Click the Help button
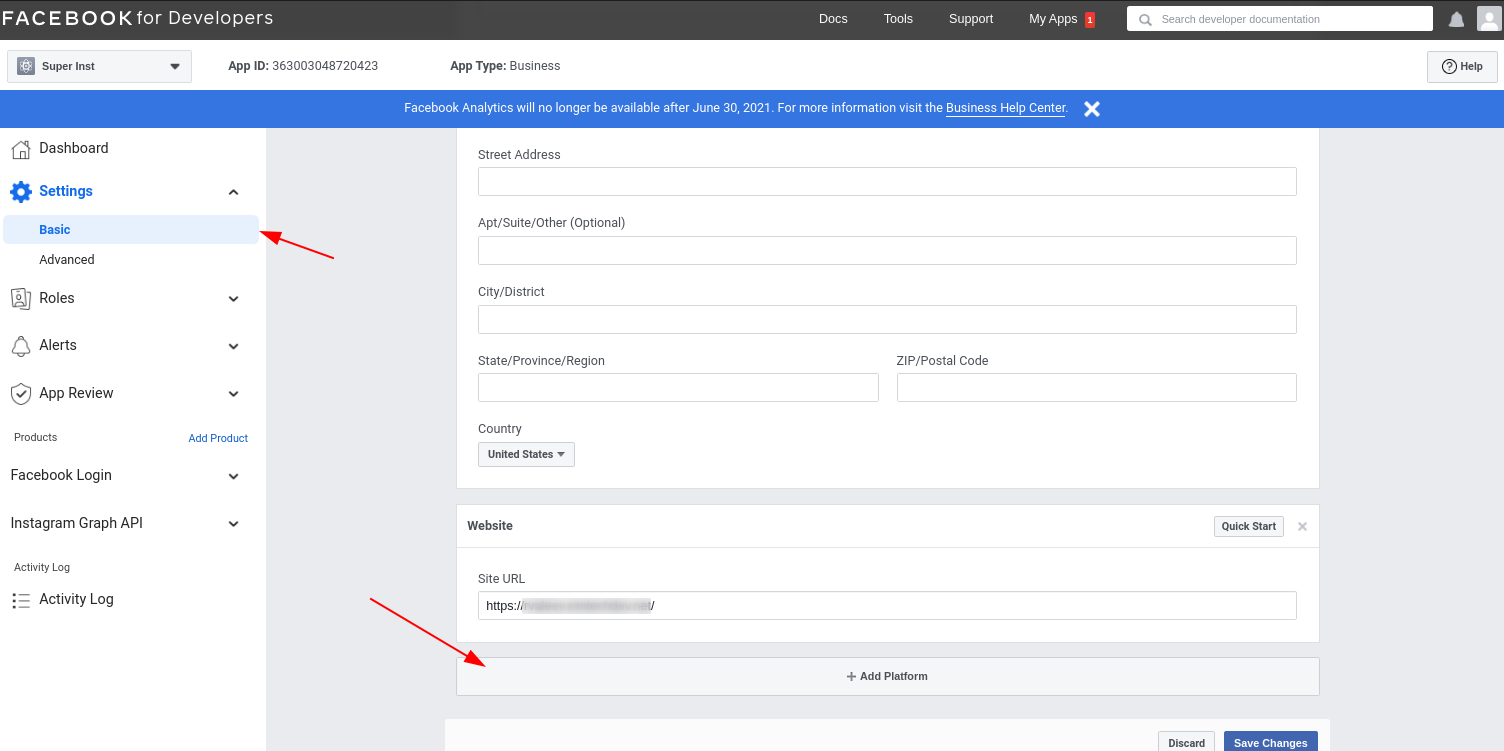1504x751 pixels. pyautogui.click(x=1462, y=66)
